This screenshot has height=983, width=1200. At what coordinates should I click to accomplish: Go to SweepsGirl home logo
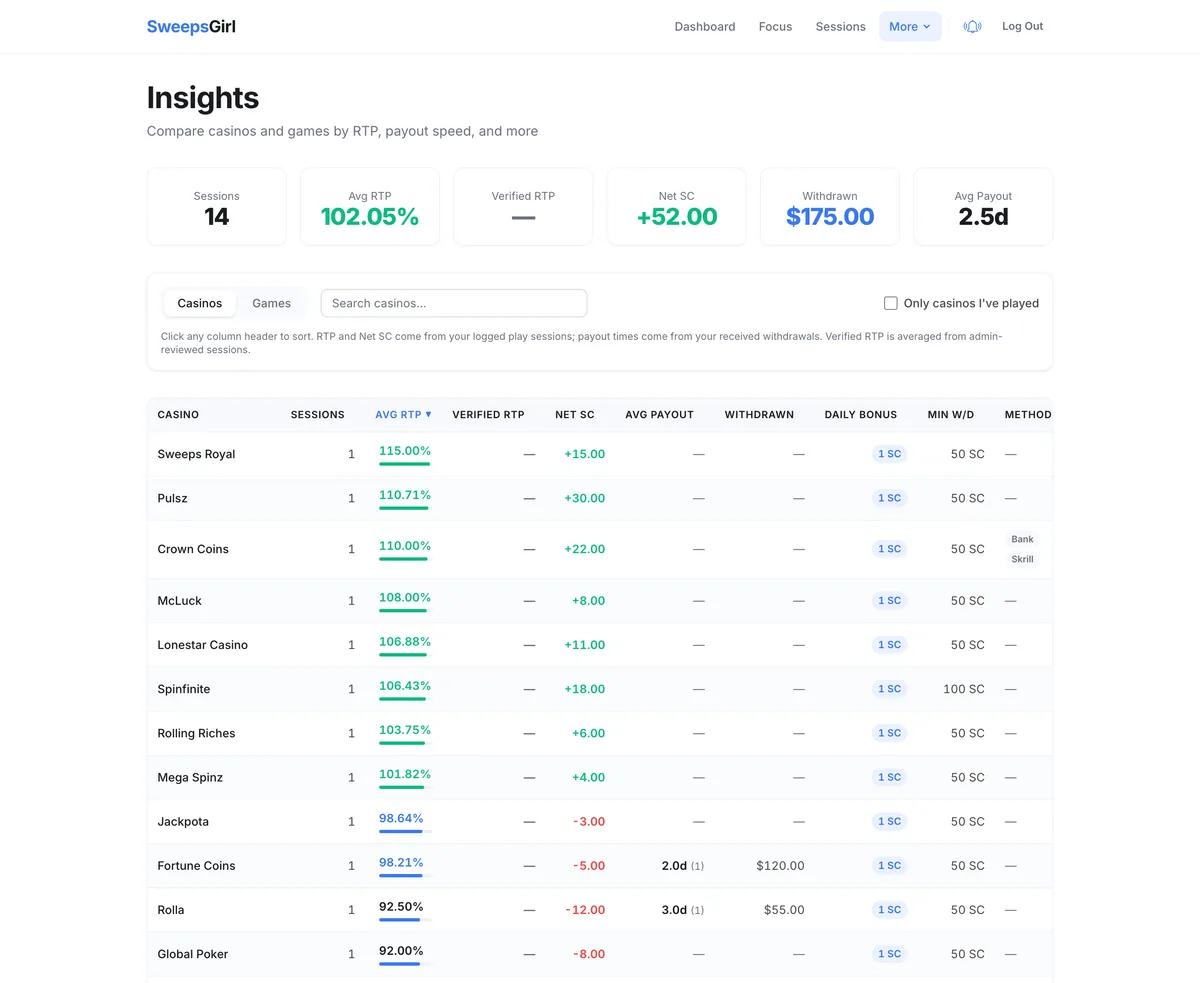coord(191,27)
